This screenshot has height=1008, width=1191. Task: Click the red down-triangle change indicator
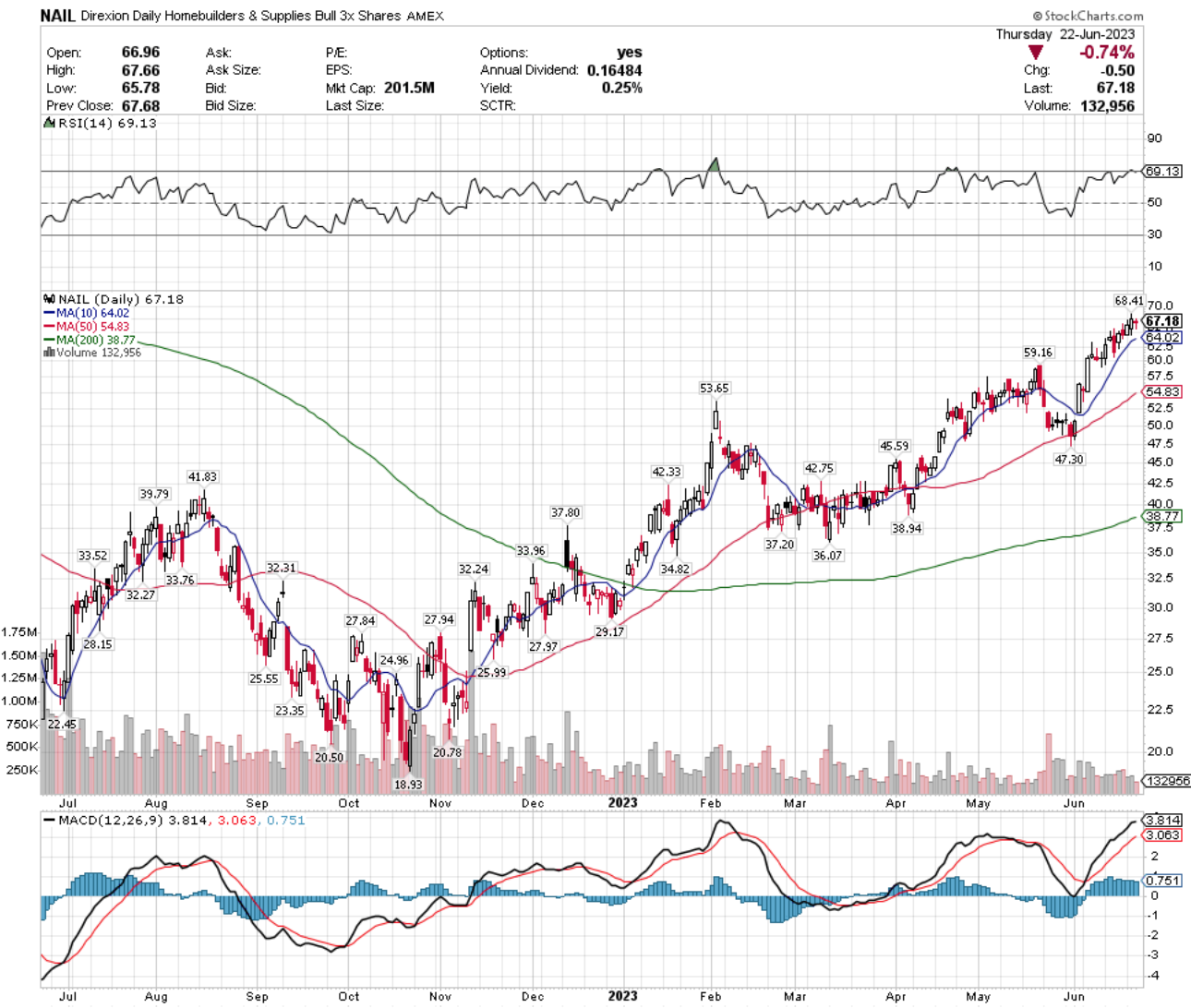1036,53
